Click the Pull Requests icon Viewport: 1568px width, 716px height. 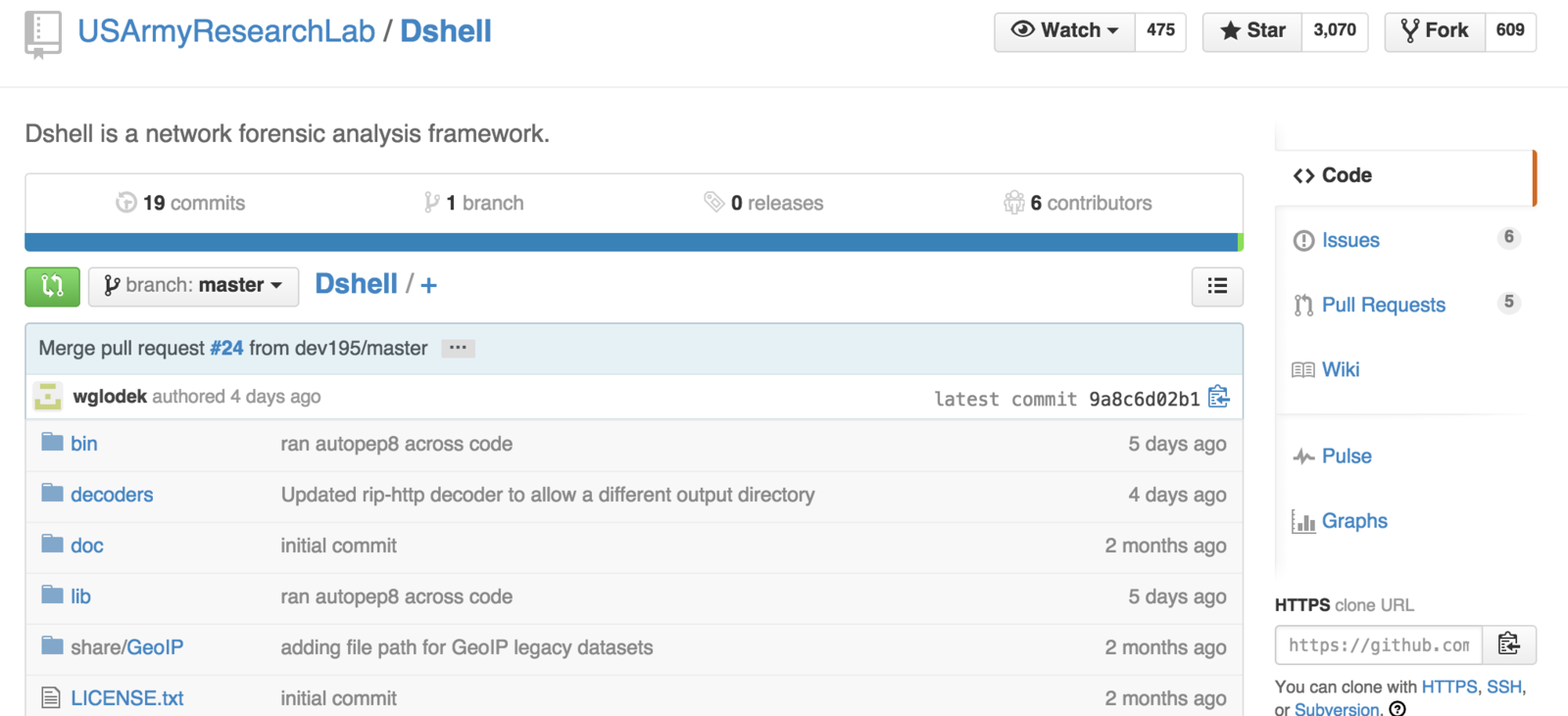[1303, 306]
